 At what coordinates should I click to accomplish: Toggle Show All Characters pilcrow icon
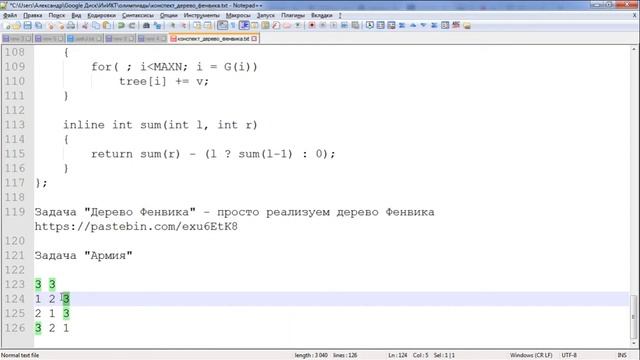pos(233,25)
